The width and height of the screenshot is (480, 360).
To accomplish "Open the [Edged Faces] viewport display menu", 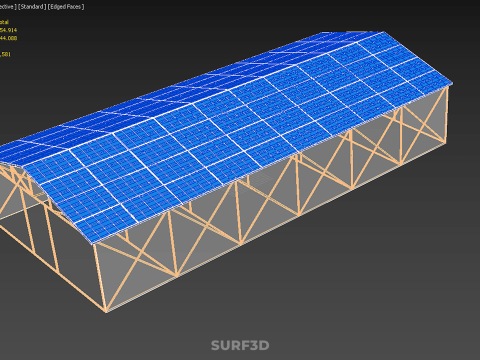I will pyautogui.click(x=66, y=7).
